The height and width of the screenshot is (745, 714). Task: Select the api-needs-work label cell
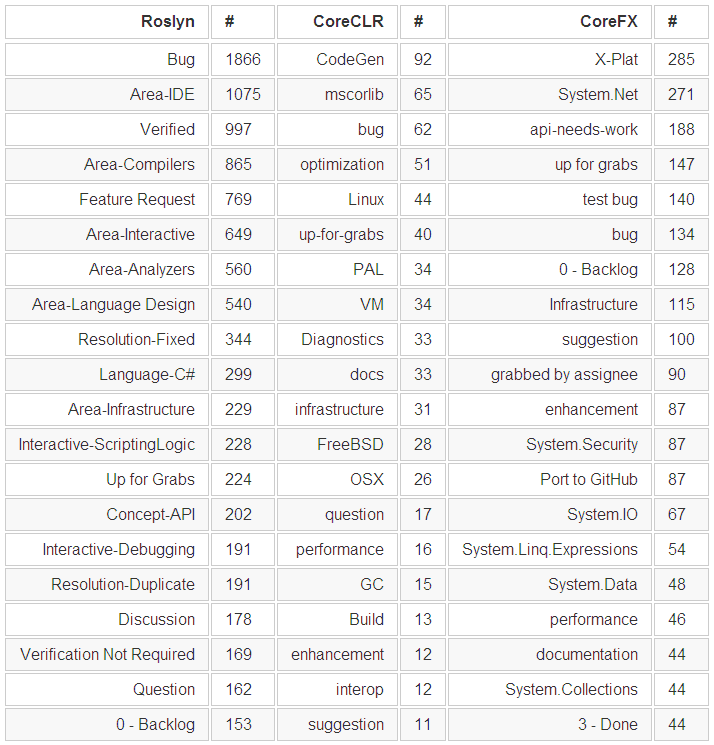coord(584,130)
